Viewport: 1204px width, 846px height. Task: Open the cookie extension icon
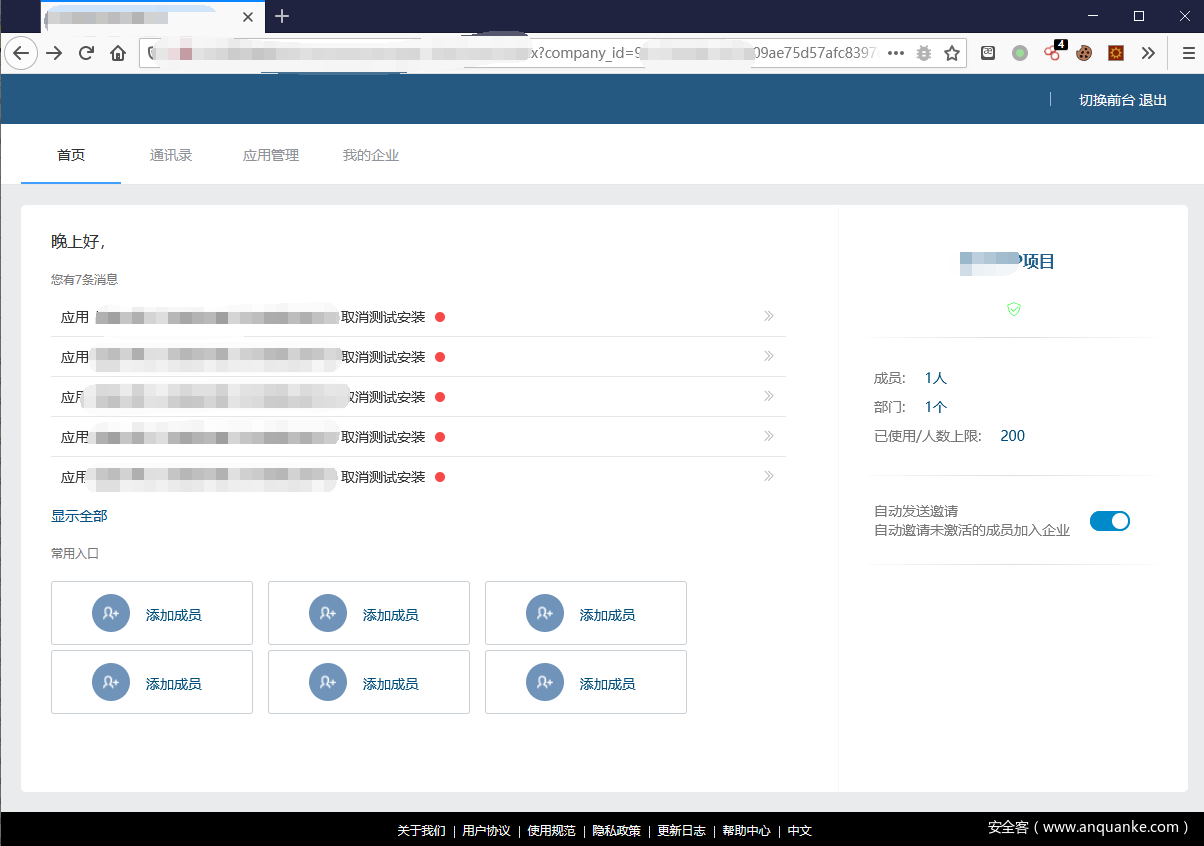pos(1084,53)
